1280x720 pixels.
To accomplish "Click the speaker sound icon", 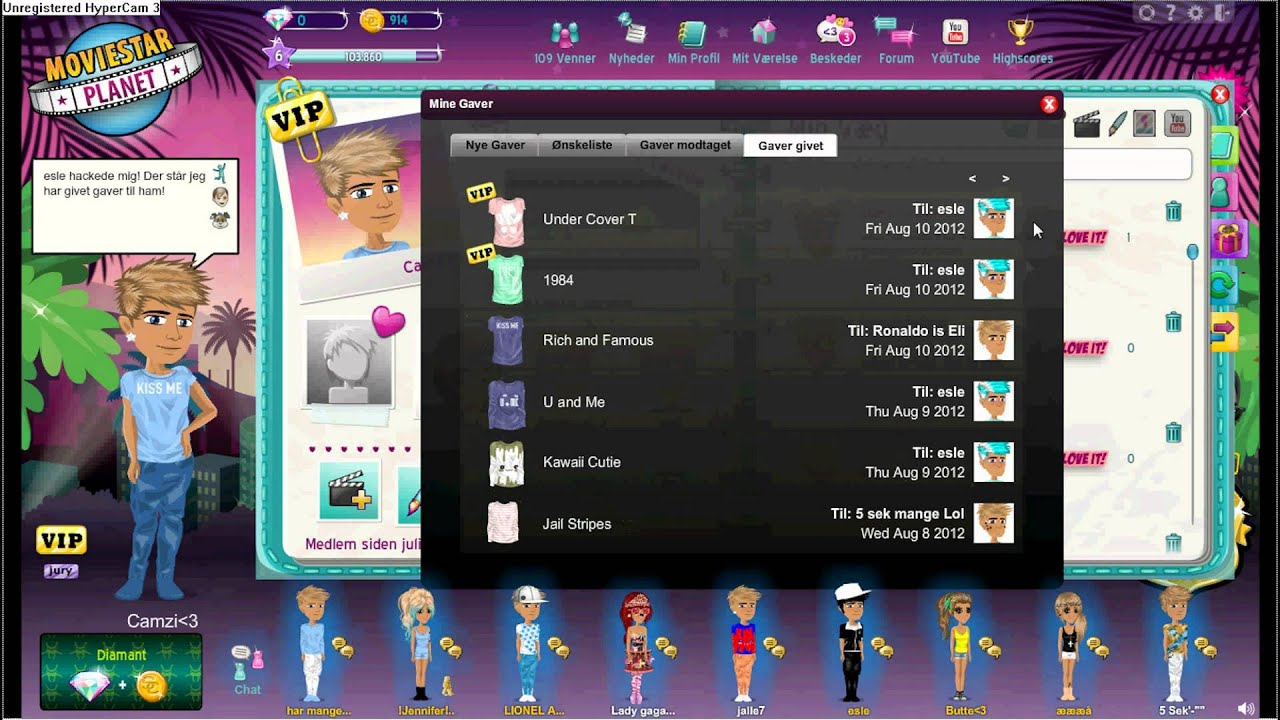I will point(1246,709).
